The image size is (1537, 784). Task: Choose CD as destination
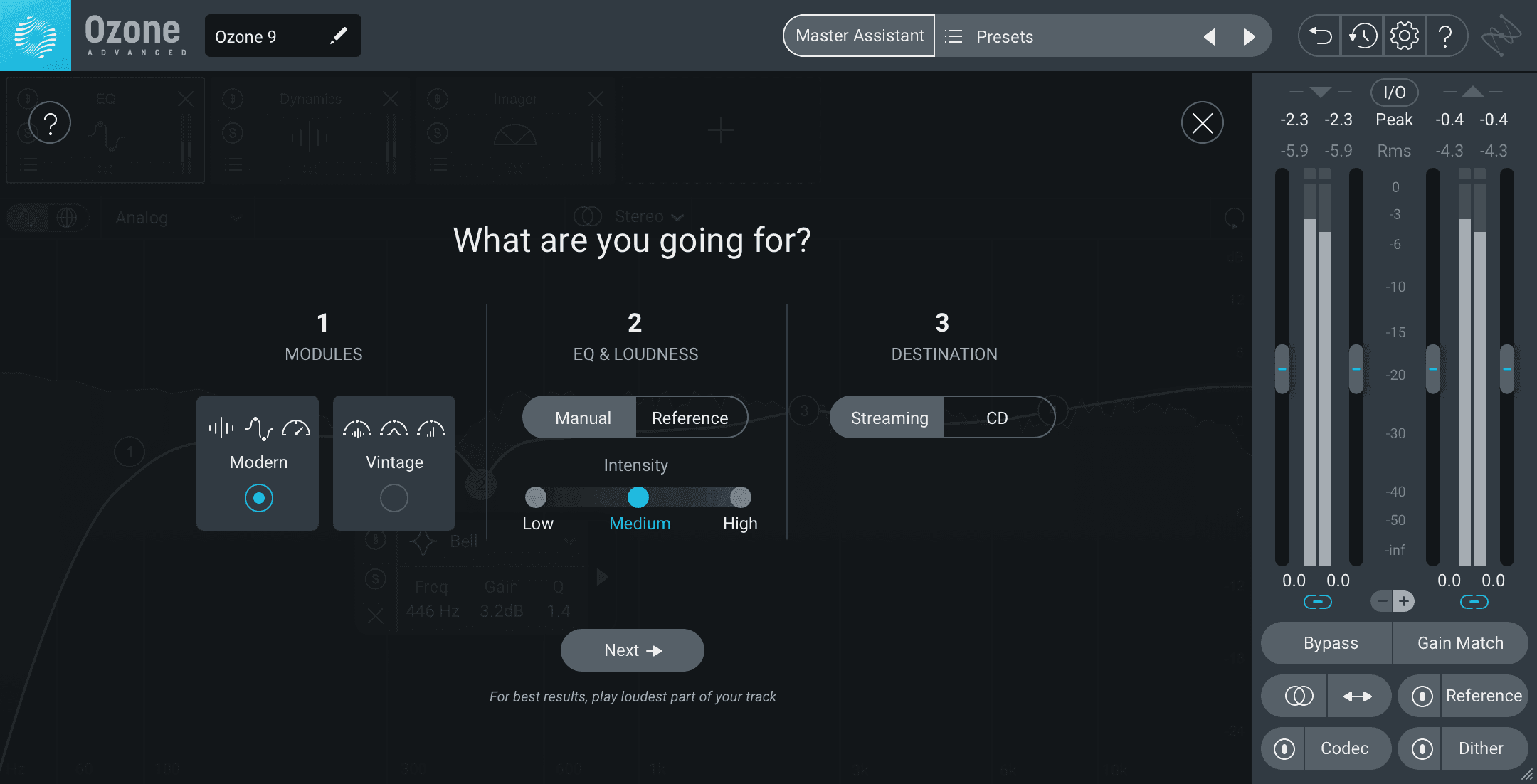click(x=998, y=418)
